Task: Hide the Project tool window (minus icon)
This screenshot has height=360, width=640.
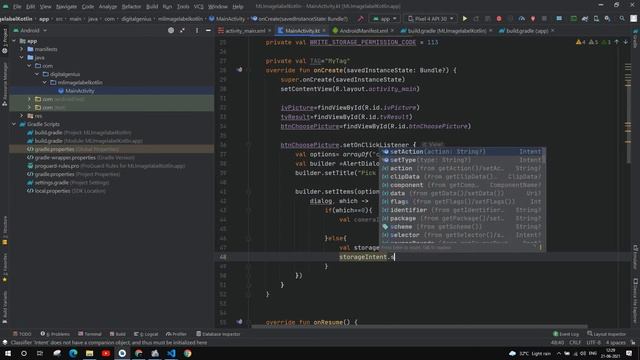Action: pyautogui.click(x=208, y=31)
